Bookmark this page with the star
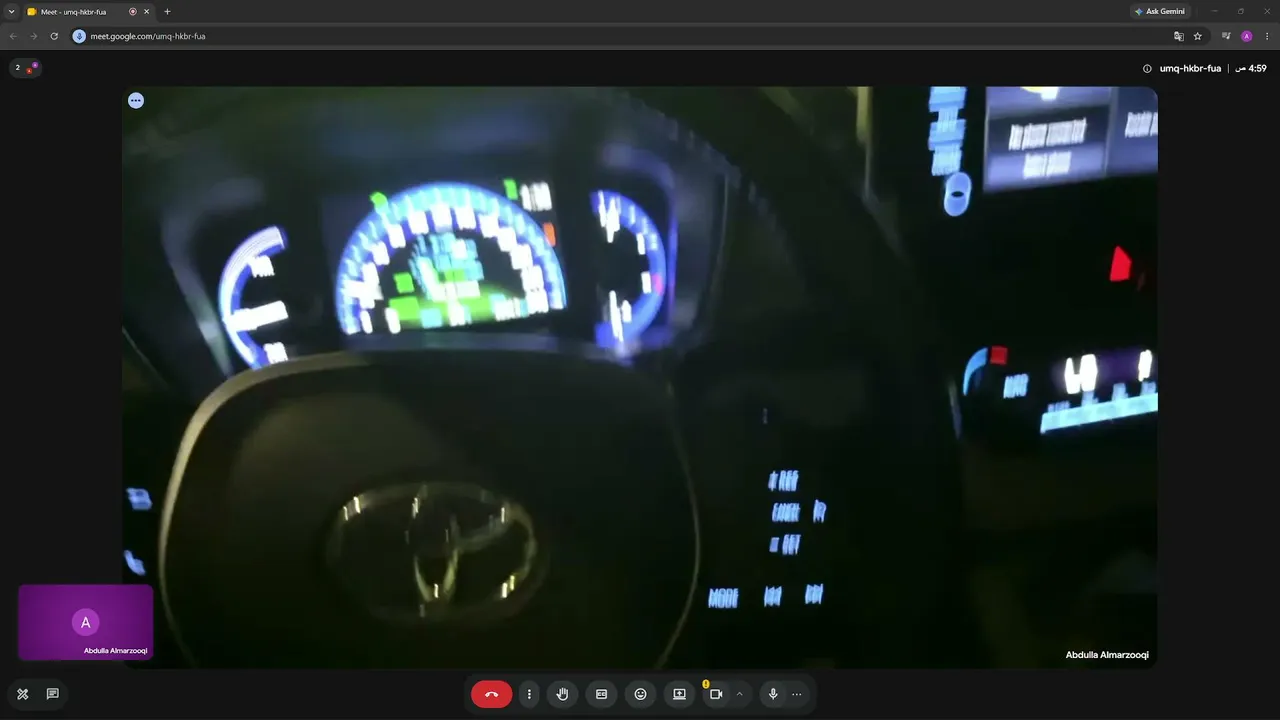 1198,36
